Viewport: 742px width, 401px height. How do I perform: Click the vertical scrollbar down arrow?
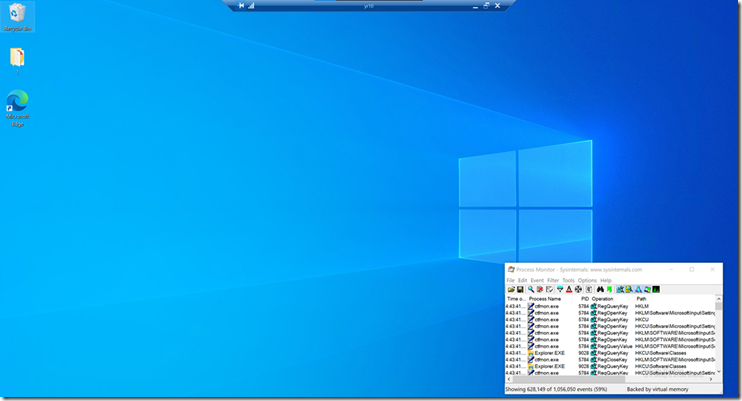[718, 372]
